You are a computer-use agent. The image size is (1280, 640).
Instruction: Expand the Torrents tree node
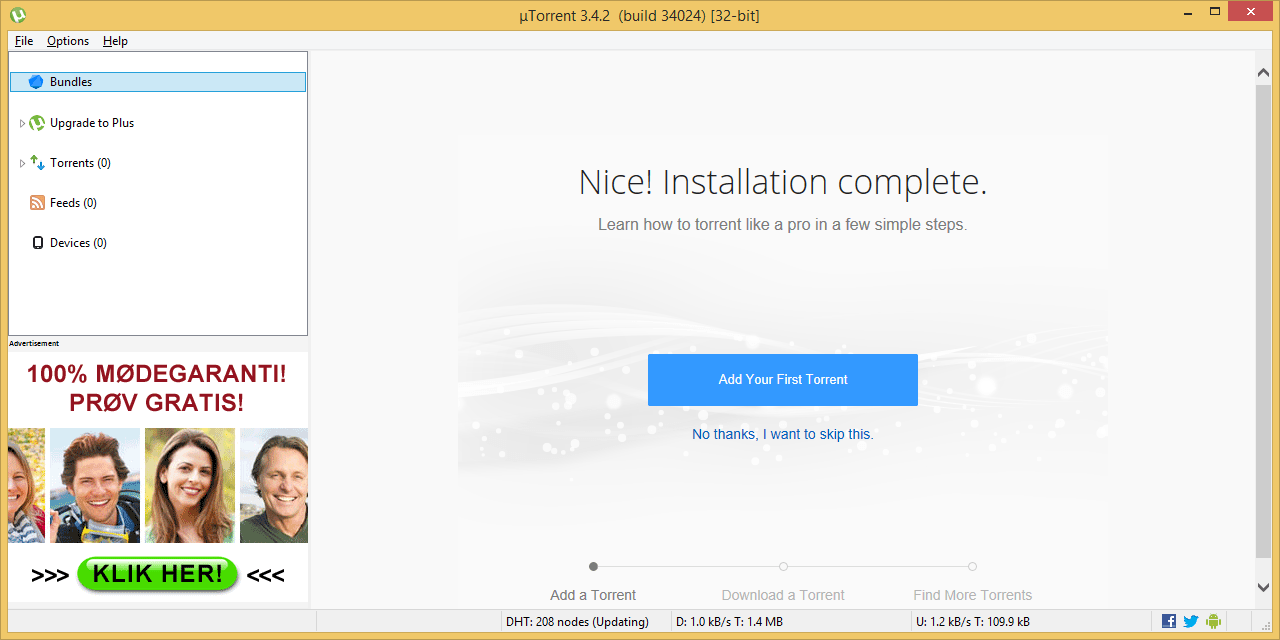(22, 163)
